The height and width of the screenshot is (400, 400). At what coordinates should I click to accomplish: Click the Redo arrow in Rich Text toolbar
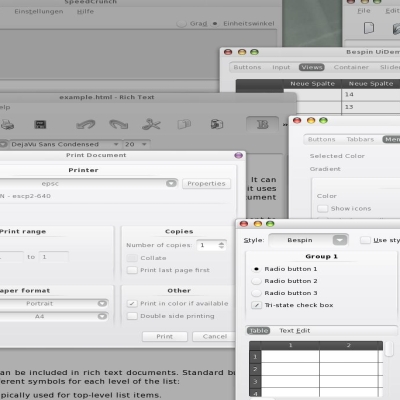pos(119,125)
